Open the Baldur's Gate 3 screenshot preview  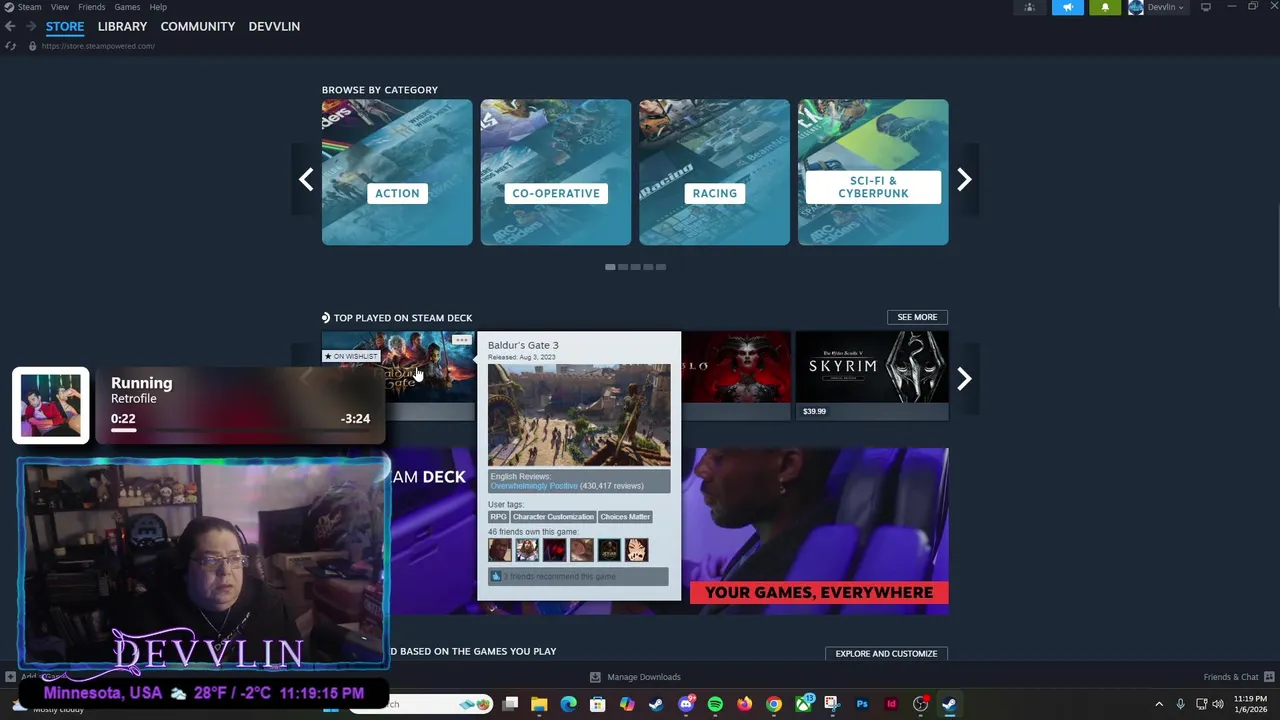click(579, 415)
